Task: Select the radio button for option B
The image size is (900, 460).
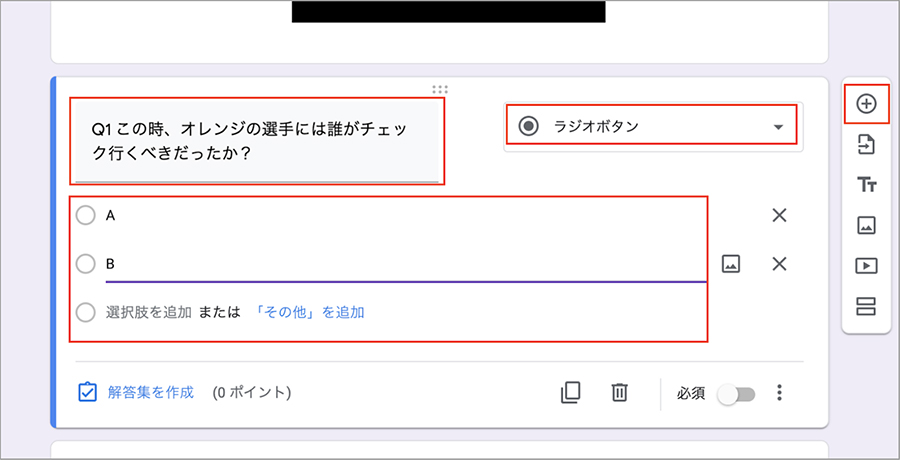Action: click(86, 264)
